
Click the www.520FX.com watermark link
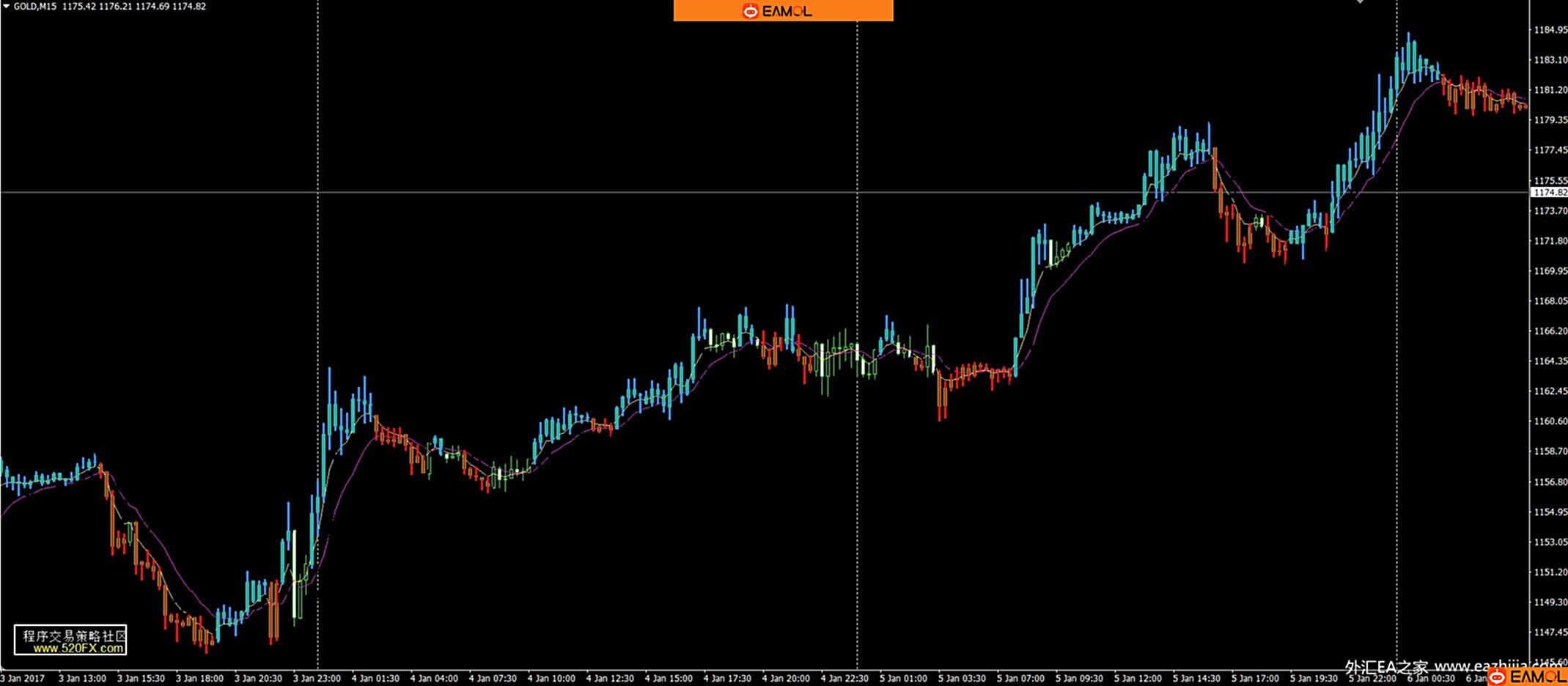click(78, 649)
